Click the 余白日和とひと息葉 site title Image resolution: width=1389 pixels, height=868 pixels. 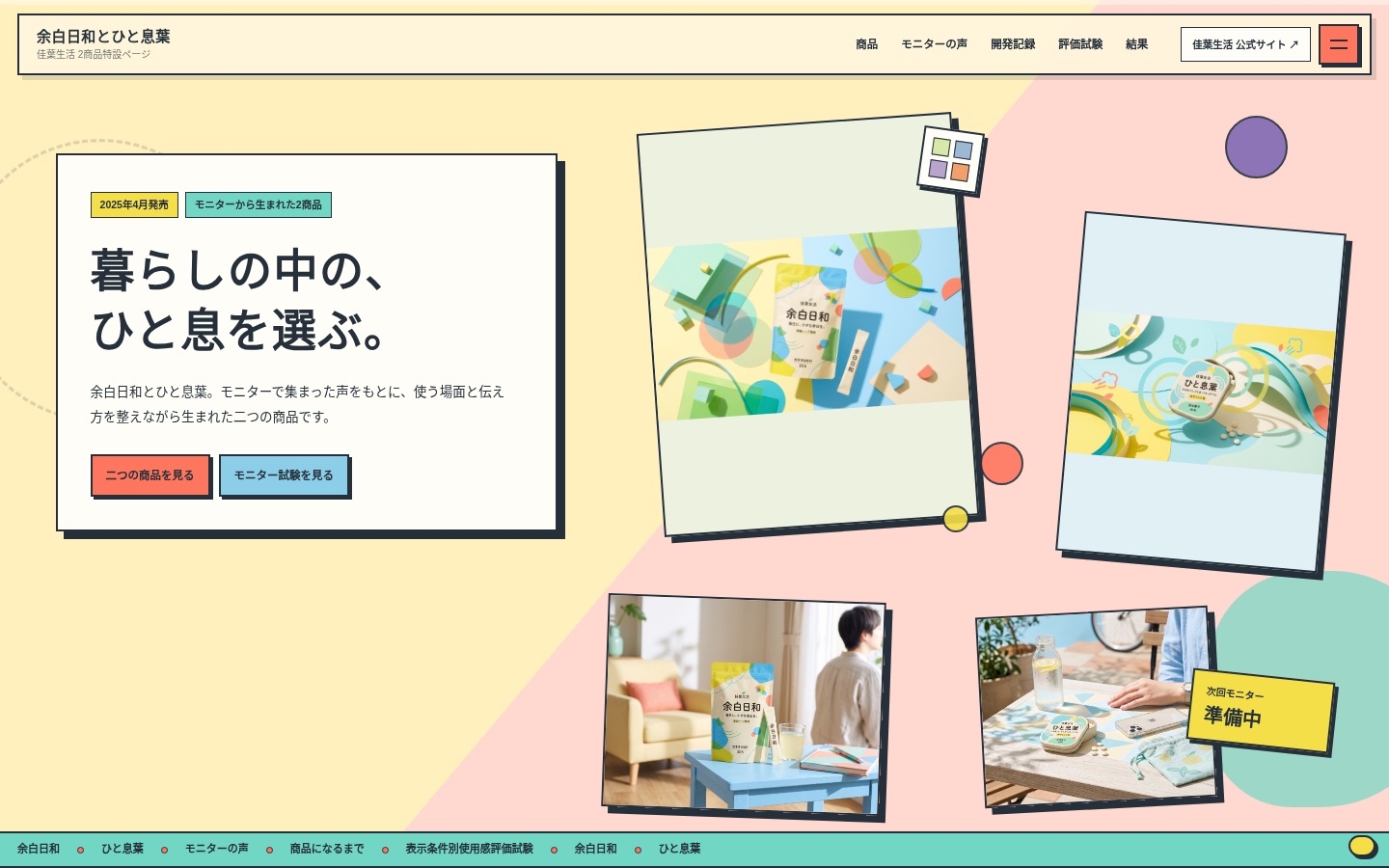[x=103, y=36]
